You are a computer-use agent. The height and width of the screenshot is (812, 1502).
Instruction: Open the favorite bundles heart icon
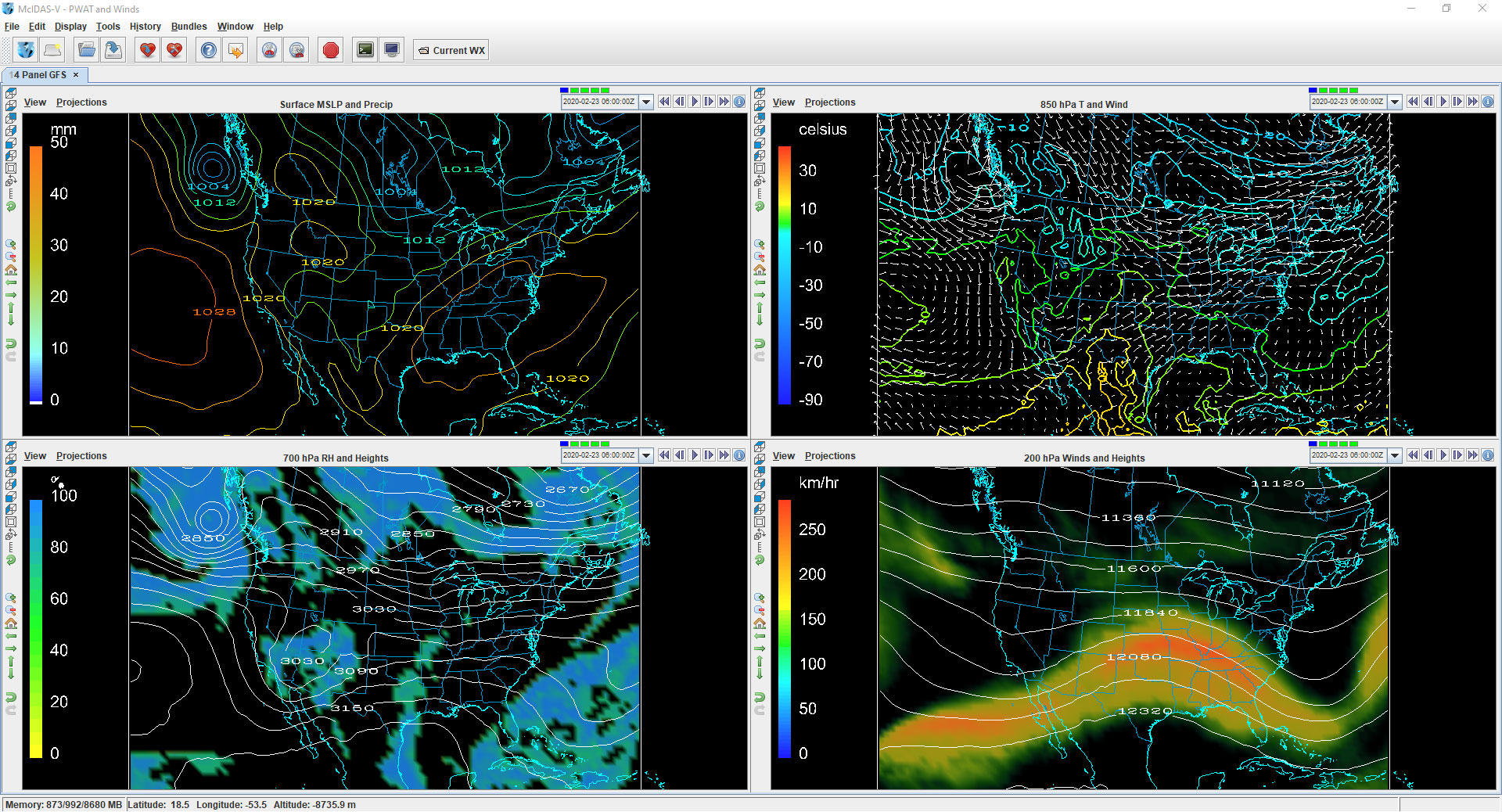pos(147,49)
